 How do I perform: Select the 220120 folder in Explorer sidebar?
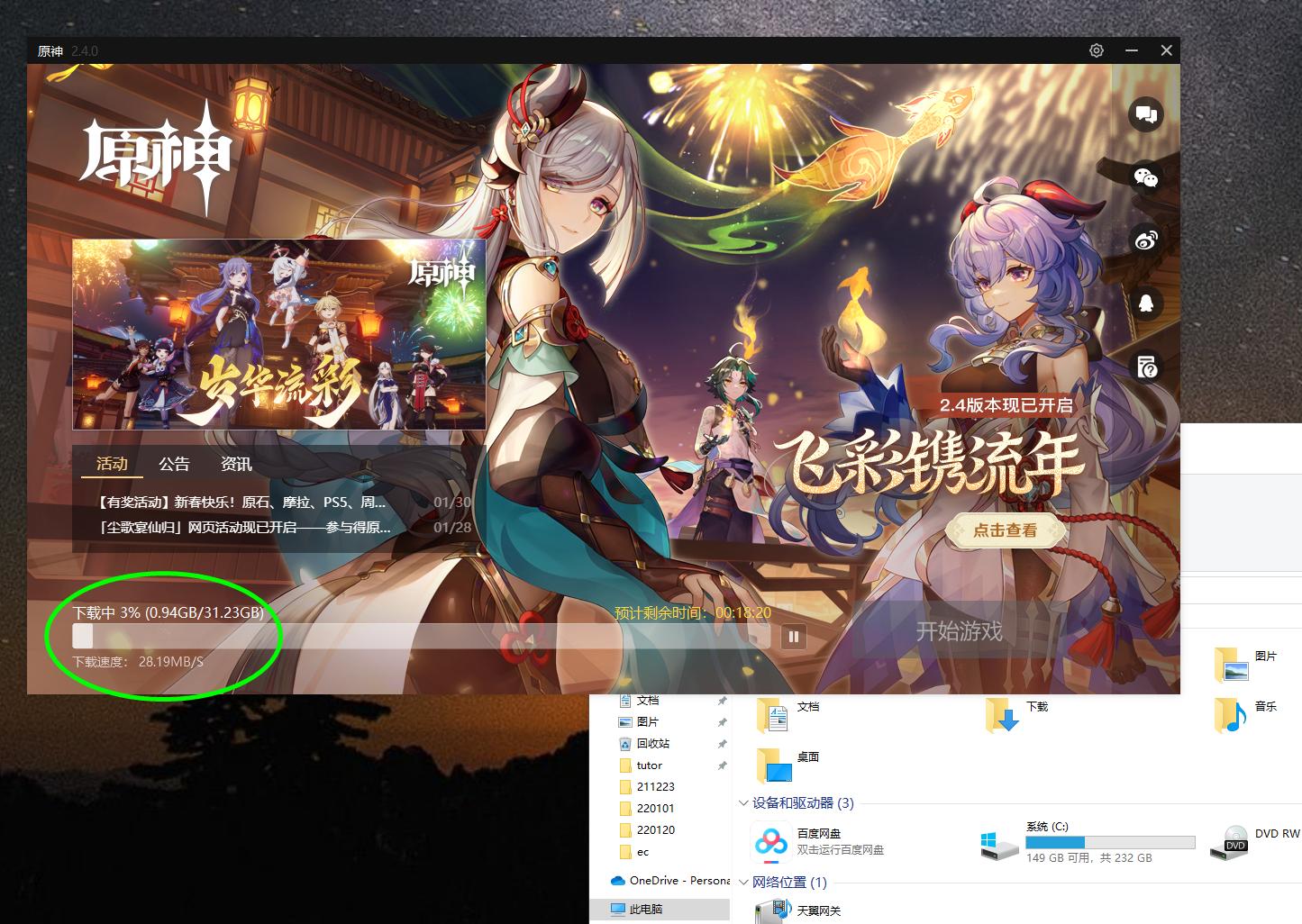click(655, 829)
